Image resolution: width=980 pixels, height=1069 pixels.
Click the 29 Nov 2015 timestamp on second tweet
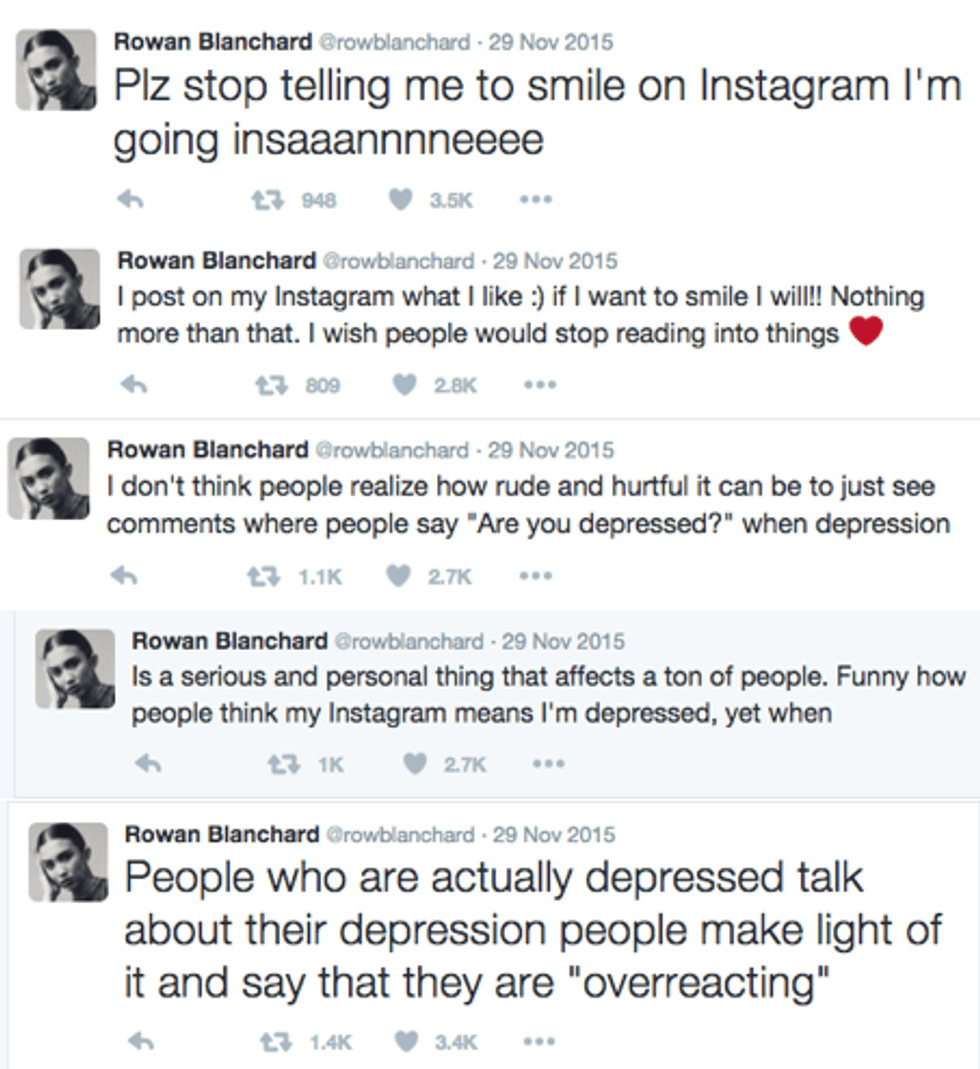point(556,260)
